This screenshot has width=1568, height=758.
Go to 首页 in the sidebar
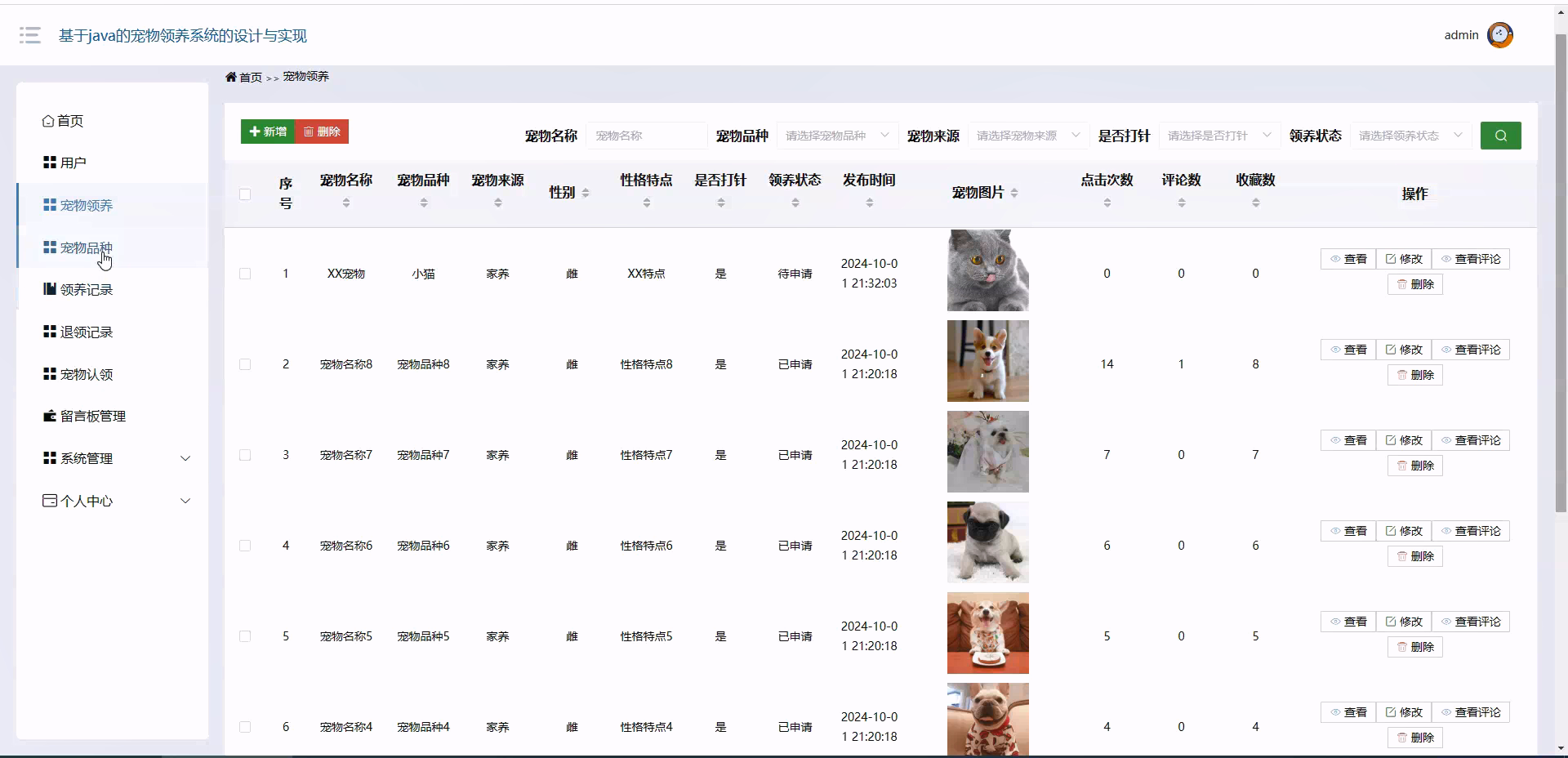113,121
